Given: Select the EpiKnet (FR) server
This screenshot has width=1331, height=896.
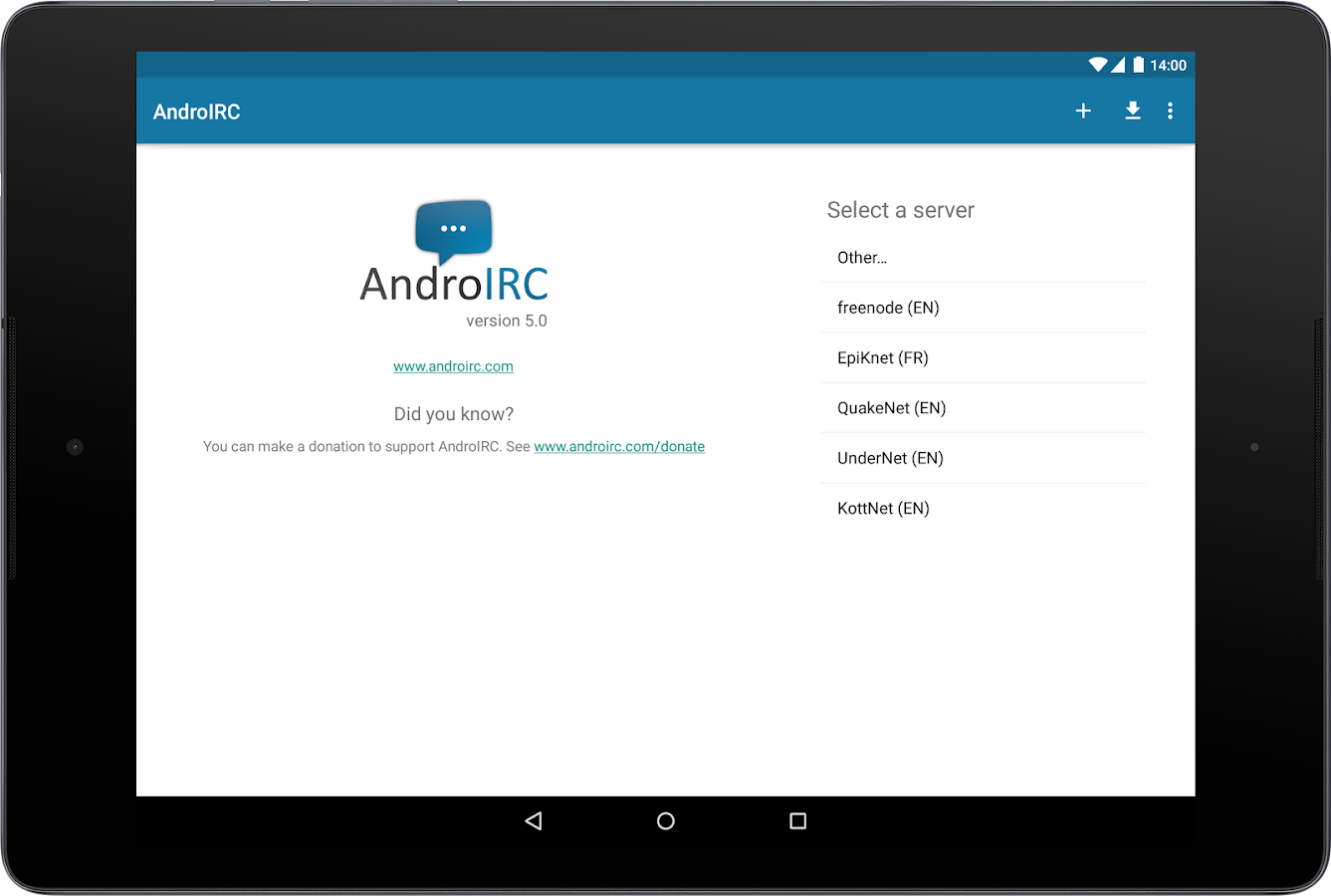Looking at the screenshot, I should [x=883, y=357].
